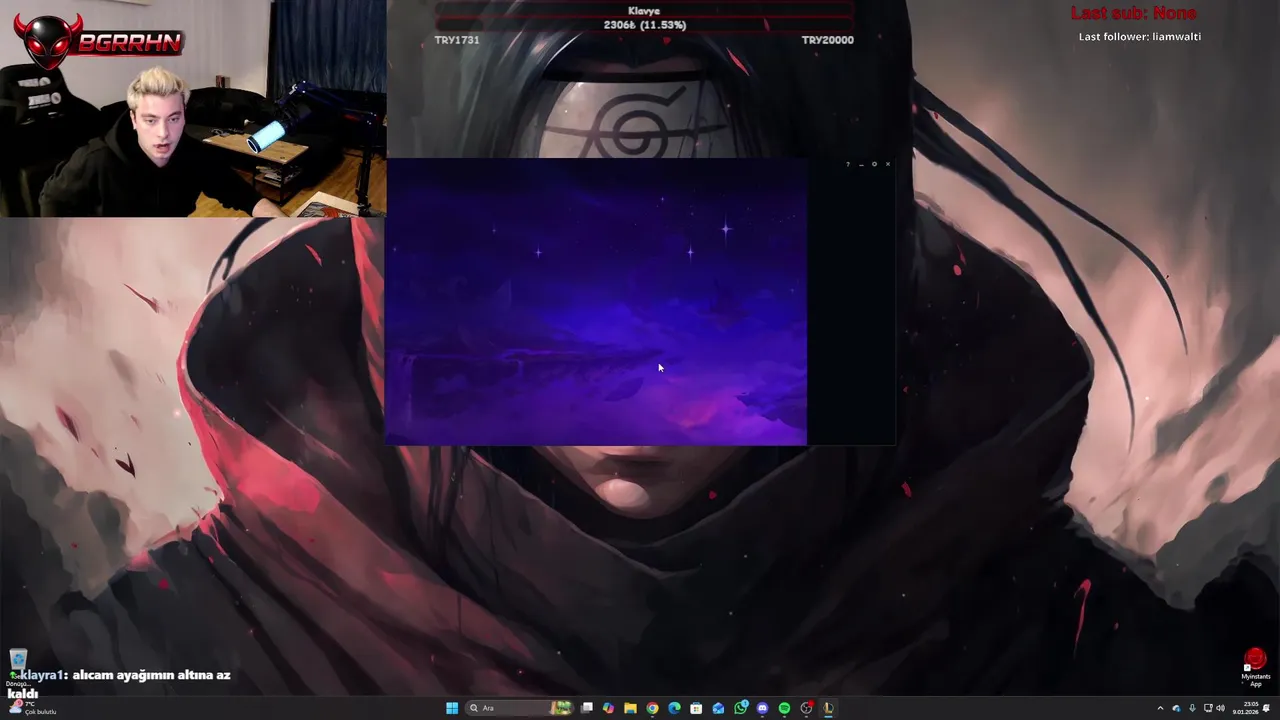Image resolution: width=1280 pixels, height=720 pixels.
Task: Click the taskbar search box labeled Ara
Action: pos(520,708)
